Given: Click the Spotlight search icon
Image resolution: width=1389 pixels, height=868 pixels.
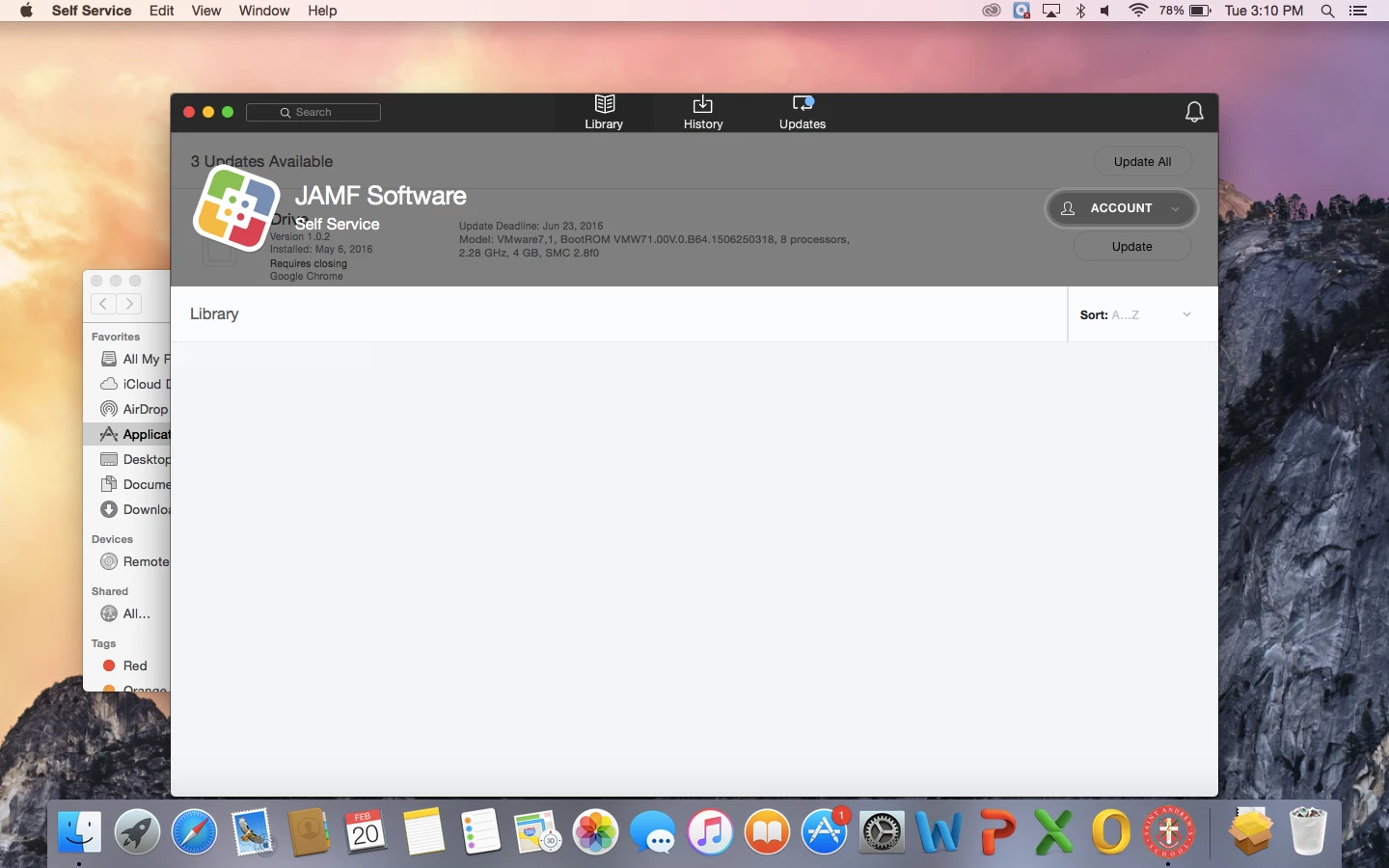Looking at the screenshot, I should click(1327, 11).
